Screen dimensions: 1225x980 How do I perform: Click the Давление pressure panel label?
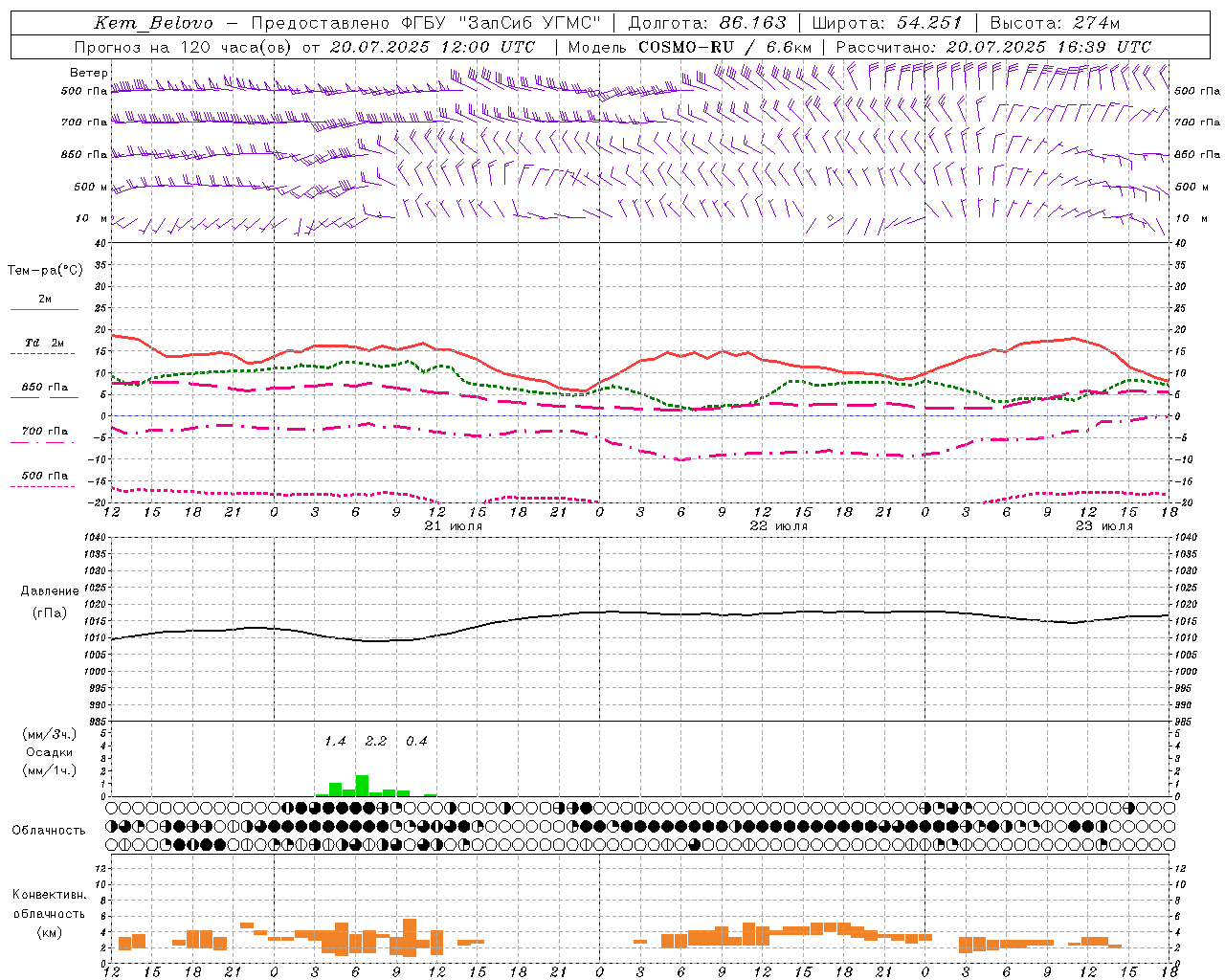coord(50,591)
